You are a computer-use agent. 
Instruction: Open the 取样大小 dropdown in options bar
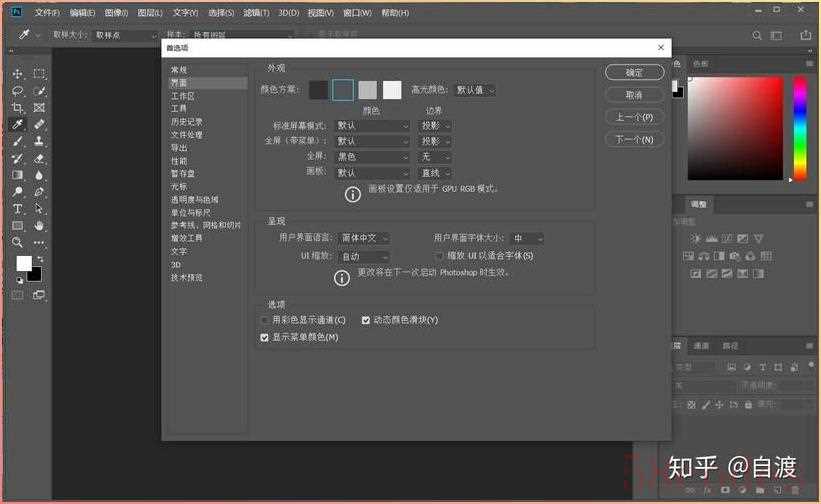[x=126, y=35]
